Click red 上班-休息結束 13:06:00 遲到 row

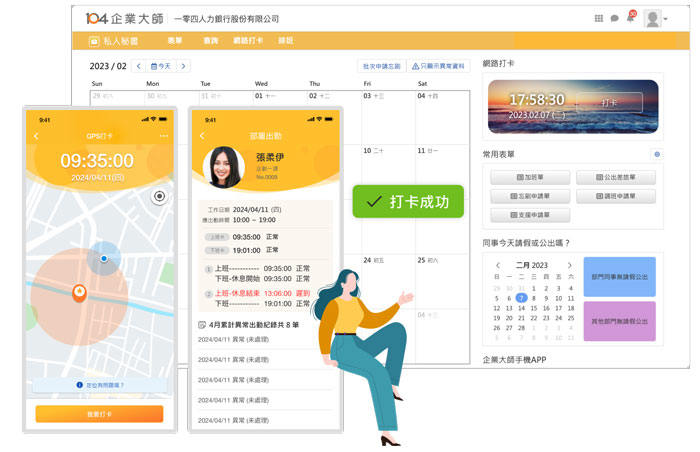pyautogui.click(x=257, y=293)
